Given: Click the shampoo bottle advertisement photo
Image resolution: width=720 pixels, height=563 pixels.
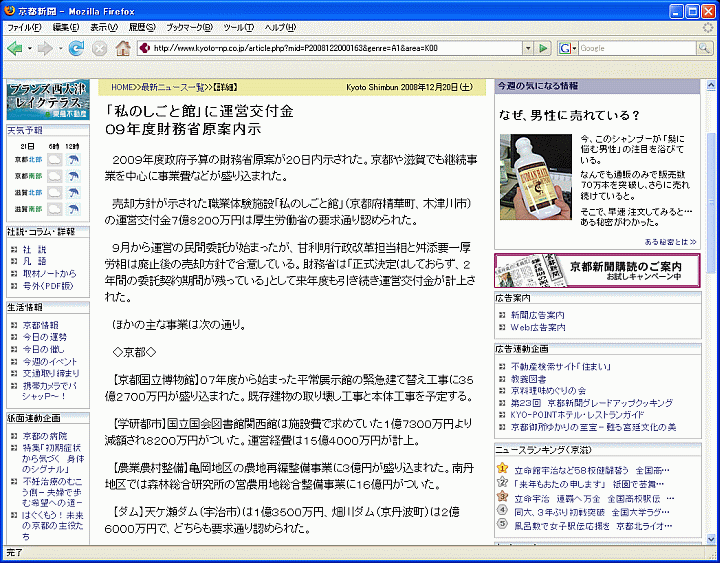Looking at the screenshot, I should (x=535, y=177).
